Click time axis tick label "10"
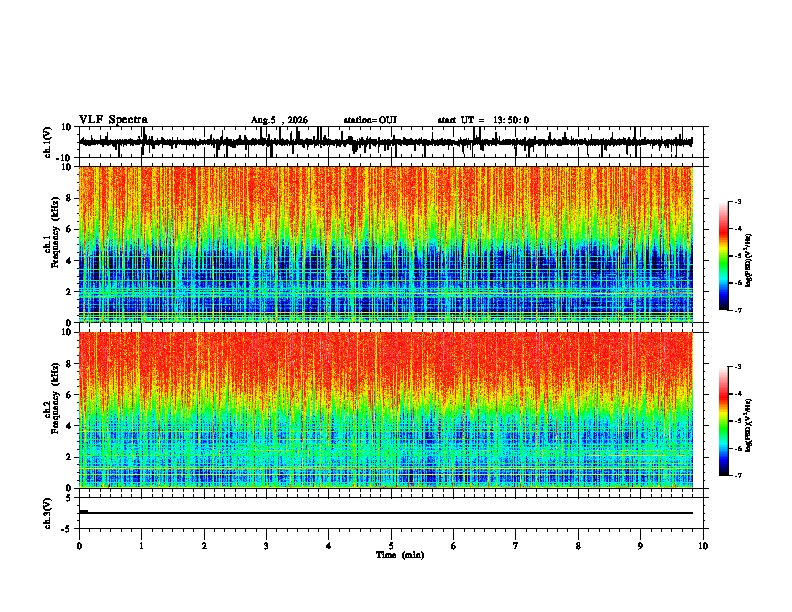 [703, 546]
